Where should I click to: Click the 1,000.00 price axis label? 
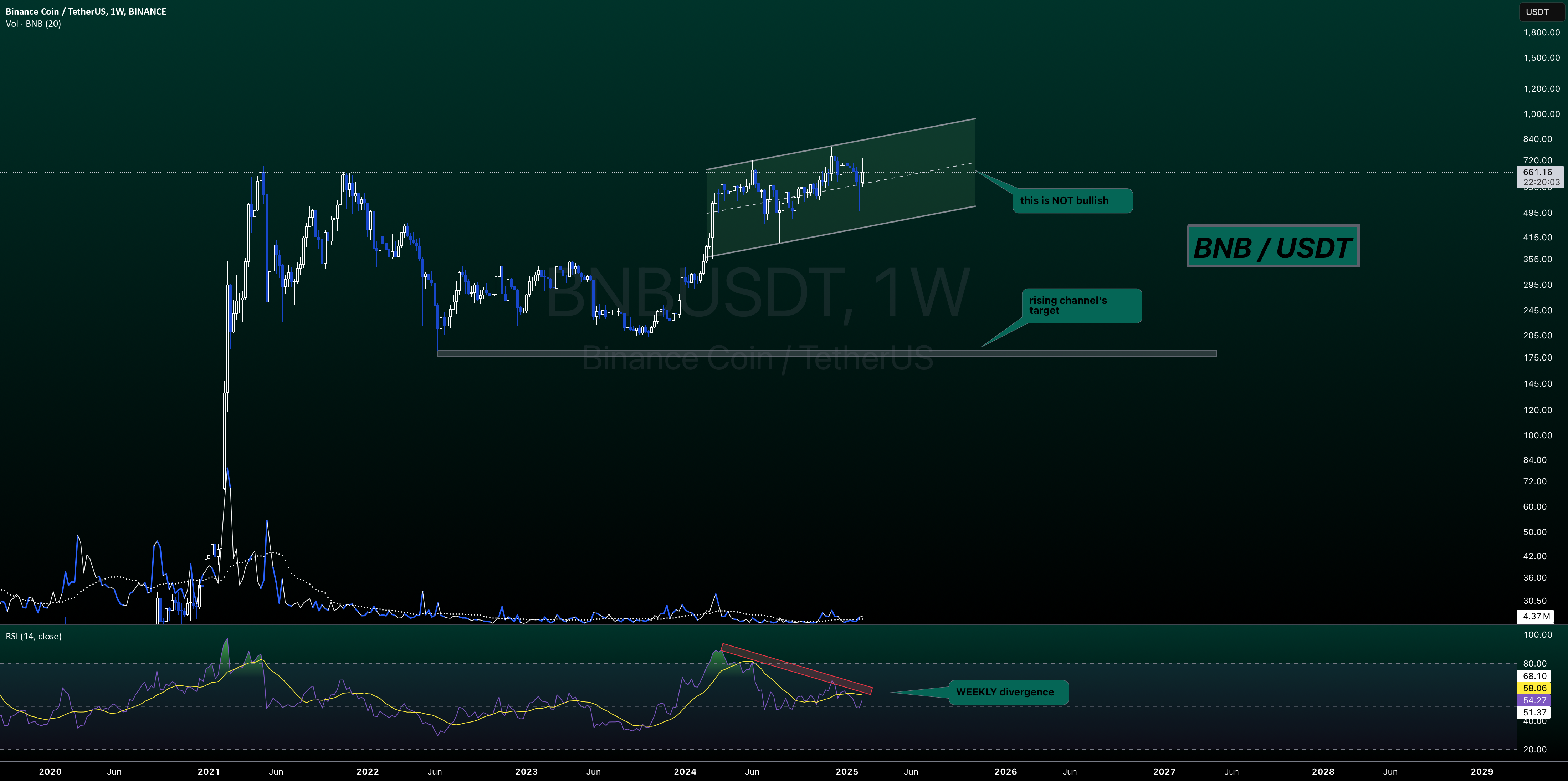1541,114
